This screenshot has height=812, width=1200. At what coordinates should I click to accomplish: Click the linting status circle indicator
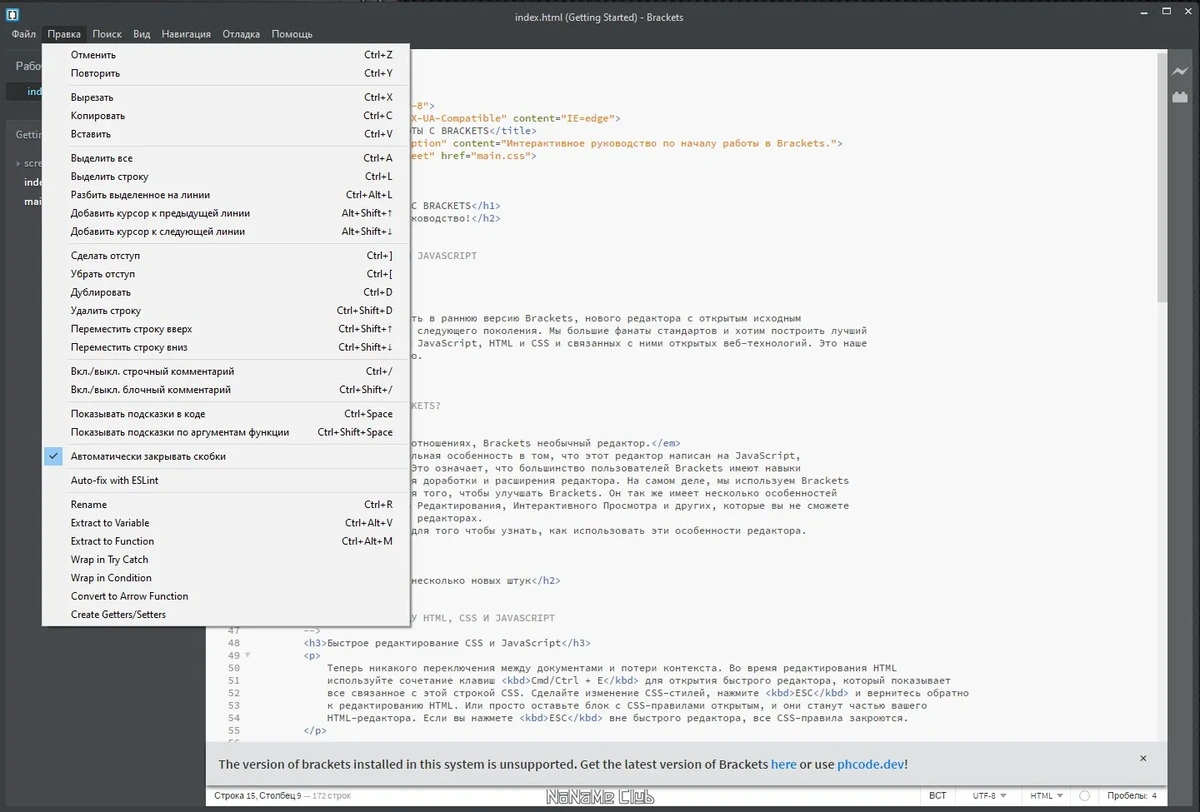coord(1084,796)
